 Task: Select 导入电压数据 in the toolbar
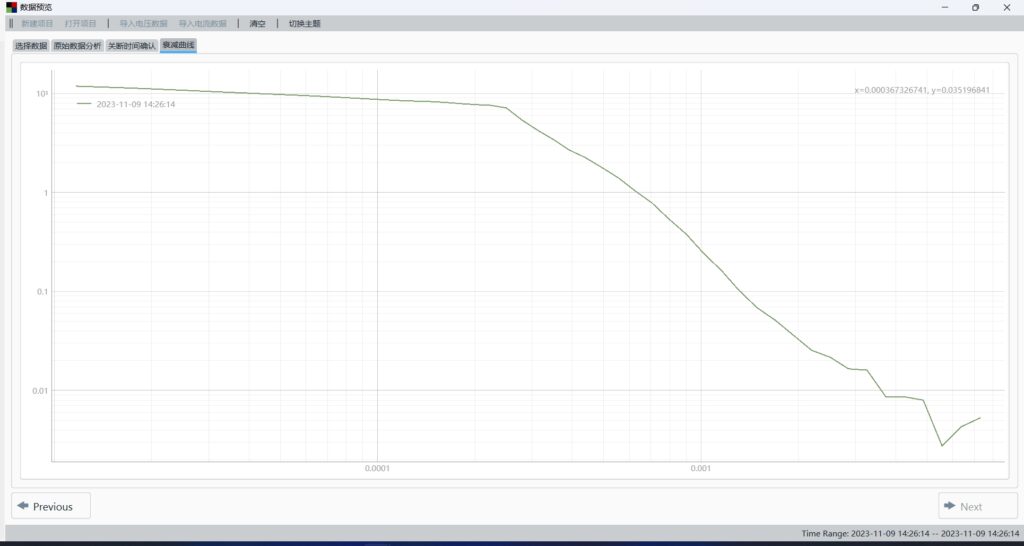pos(143,23)
